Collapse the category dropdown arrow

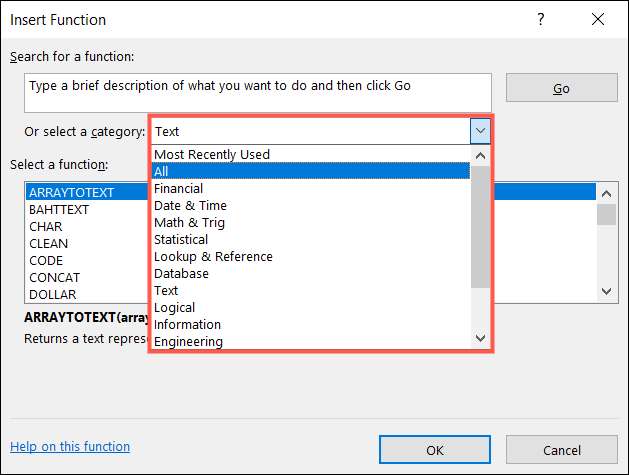click(x=480, y=131)
